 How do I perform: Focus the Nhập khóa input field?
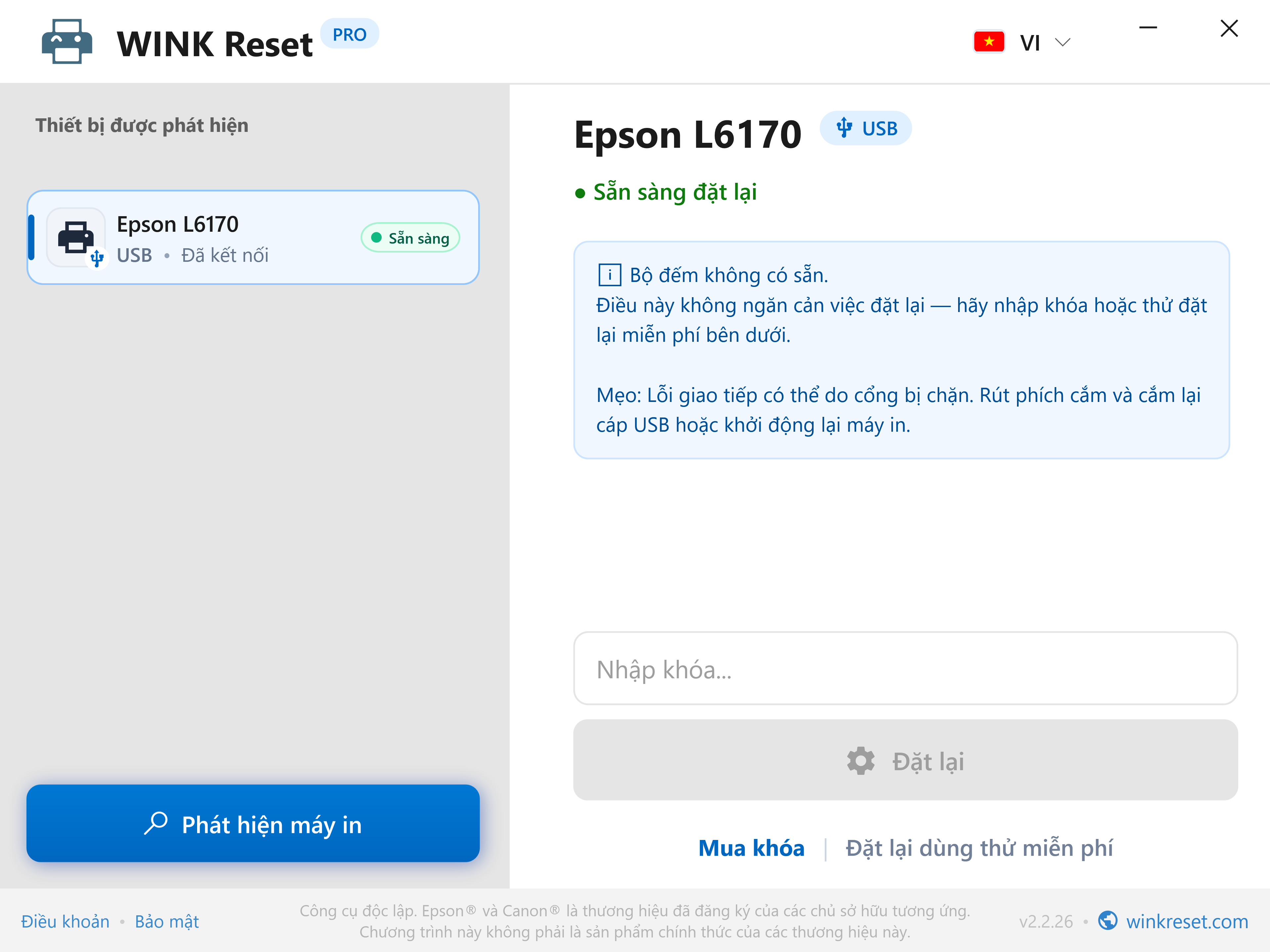pos(906,668)
